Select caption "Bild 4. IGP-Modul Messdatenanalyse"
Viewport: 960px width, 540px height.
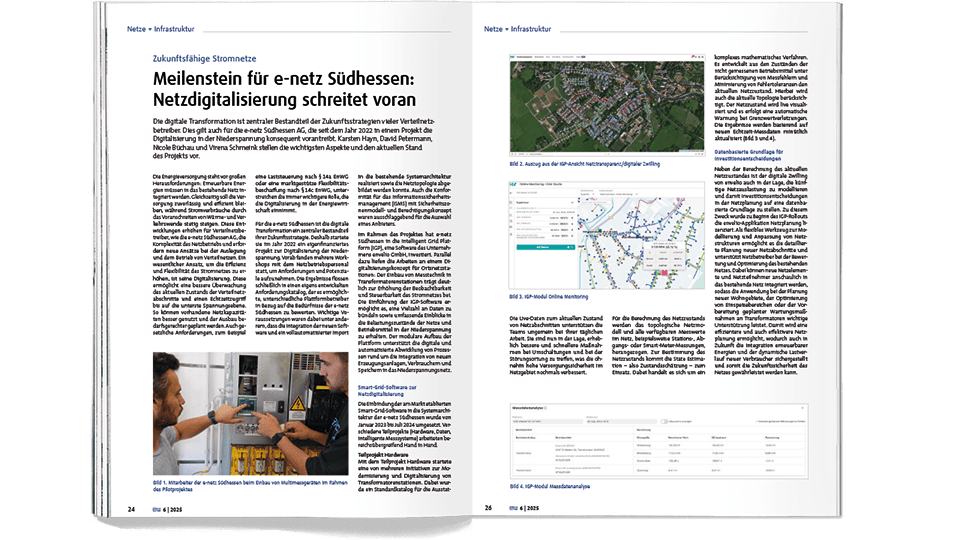coord(550,487)
